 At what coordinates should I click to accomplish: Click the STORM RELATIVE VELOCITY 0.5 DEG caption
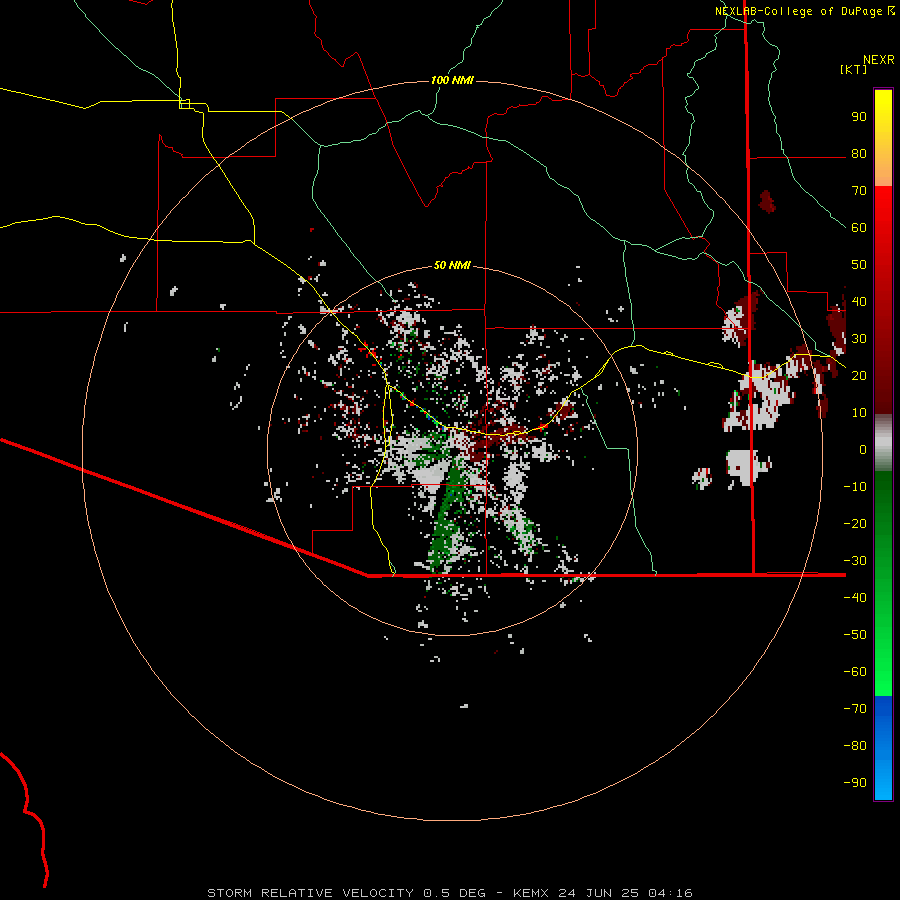(346, 893)
